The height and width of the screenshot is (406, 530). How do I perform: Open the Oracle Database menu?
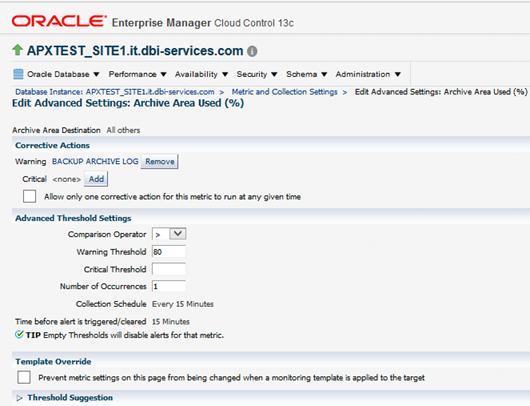click(x=63, y=74)
